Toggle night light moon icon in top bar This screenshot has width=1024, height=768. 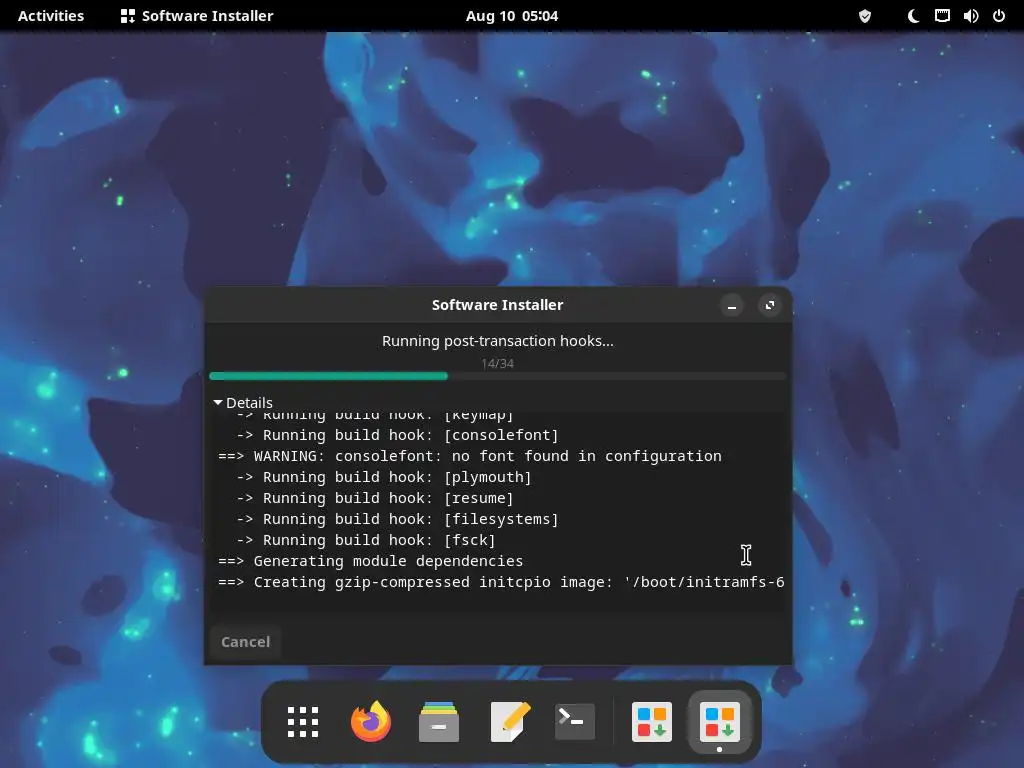point(914,16)
